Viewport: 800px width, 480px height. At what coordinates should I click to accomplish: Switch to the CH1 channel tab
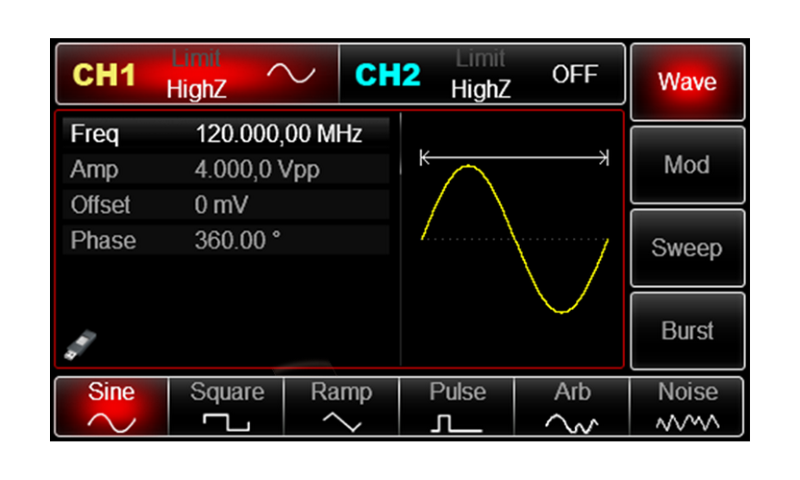click(x=105, y=76)
